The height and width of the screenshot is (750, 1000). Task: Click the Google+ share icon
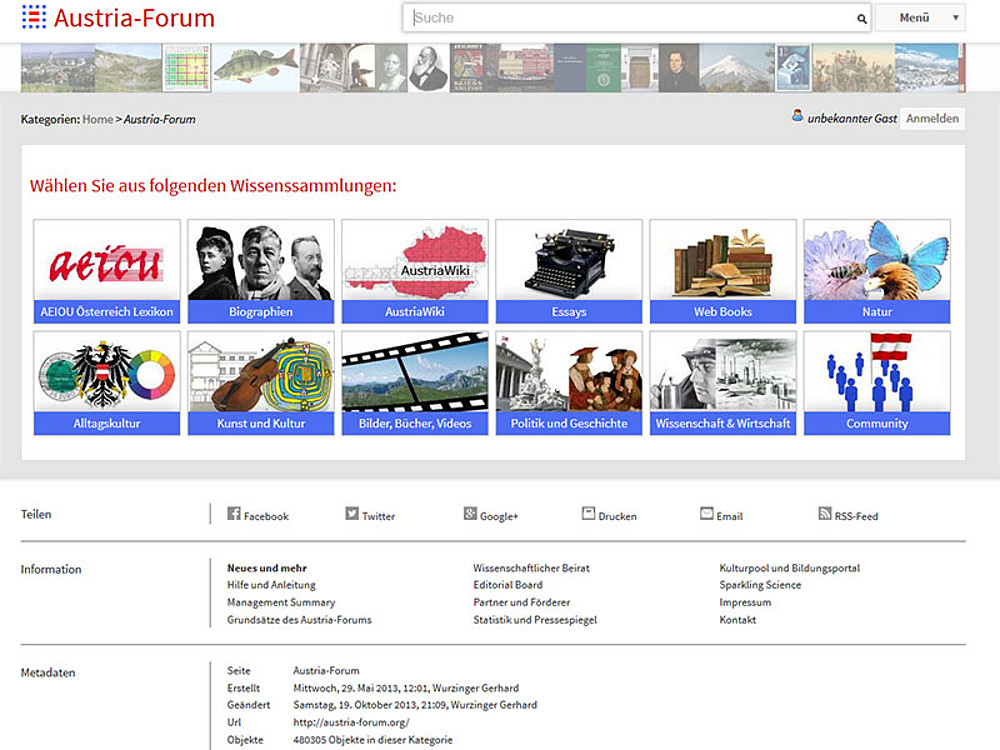pyautogui.click(x=470, y=514)
